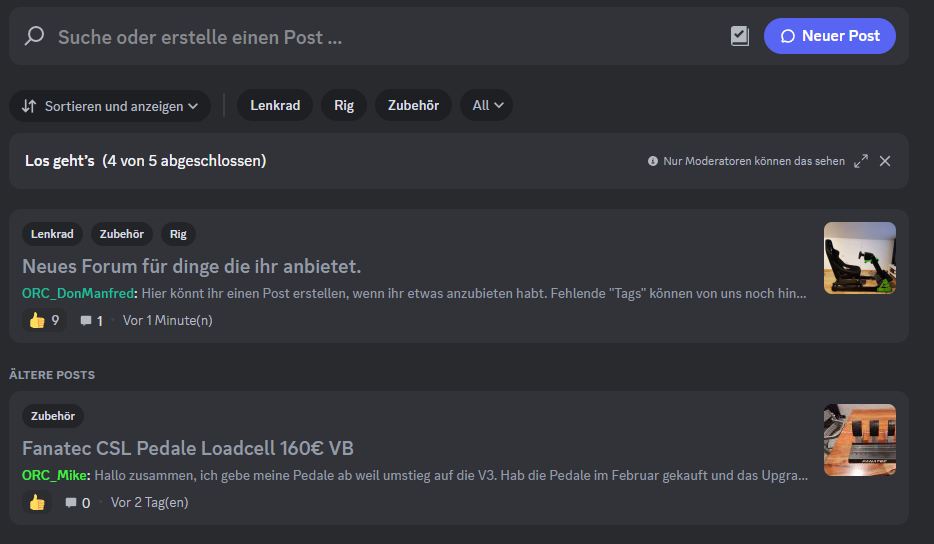The height and width of the screenshot is (544, 934).
Task: Toggle the Zubehör tag filter
Action: (413, 106)
